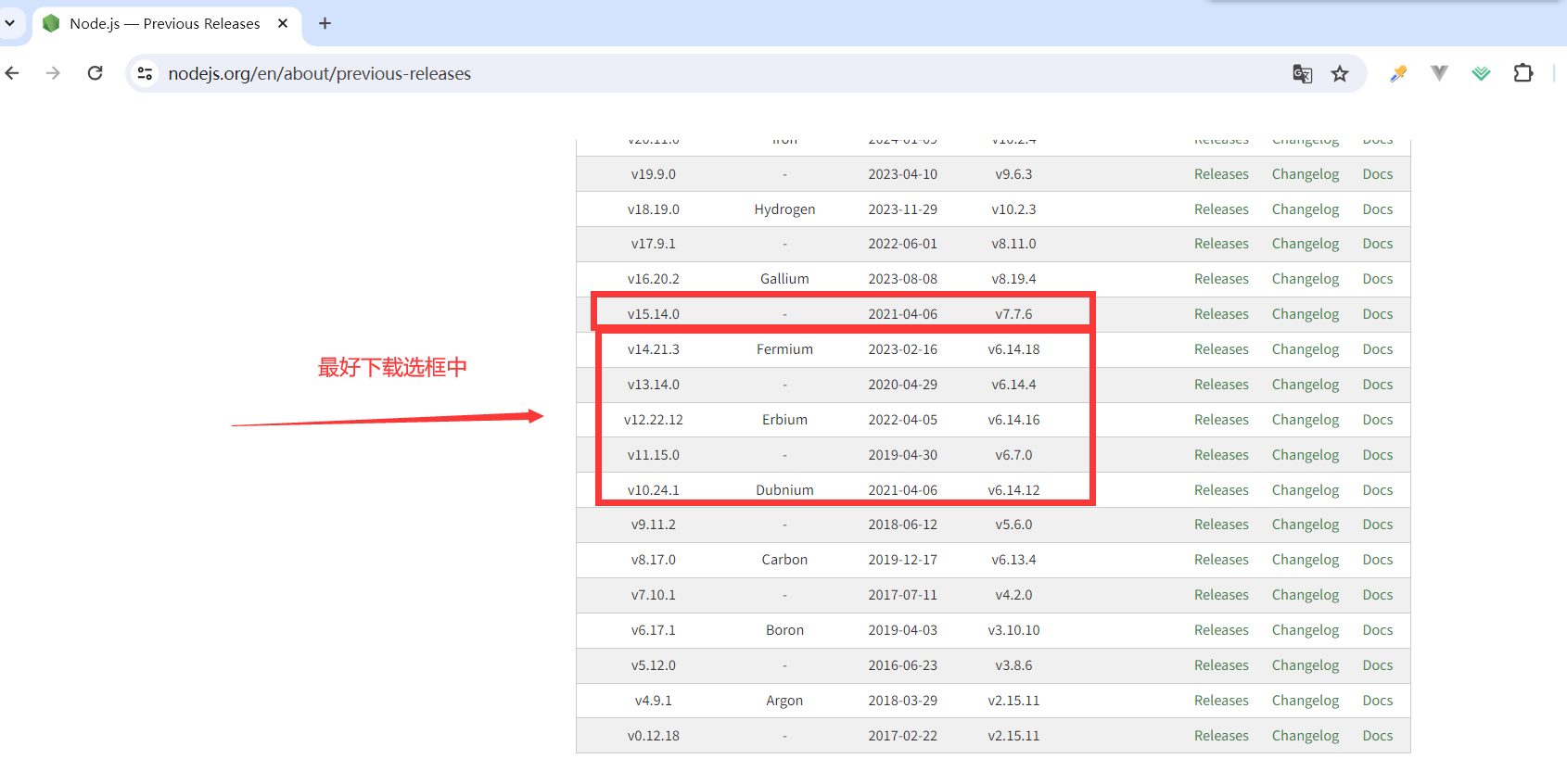
Task: Open the highlighter pen extension
Action: click(x=1398, y=73)
